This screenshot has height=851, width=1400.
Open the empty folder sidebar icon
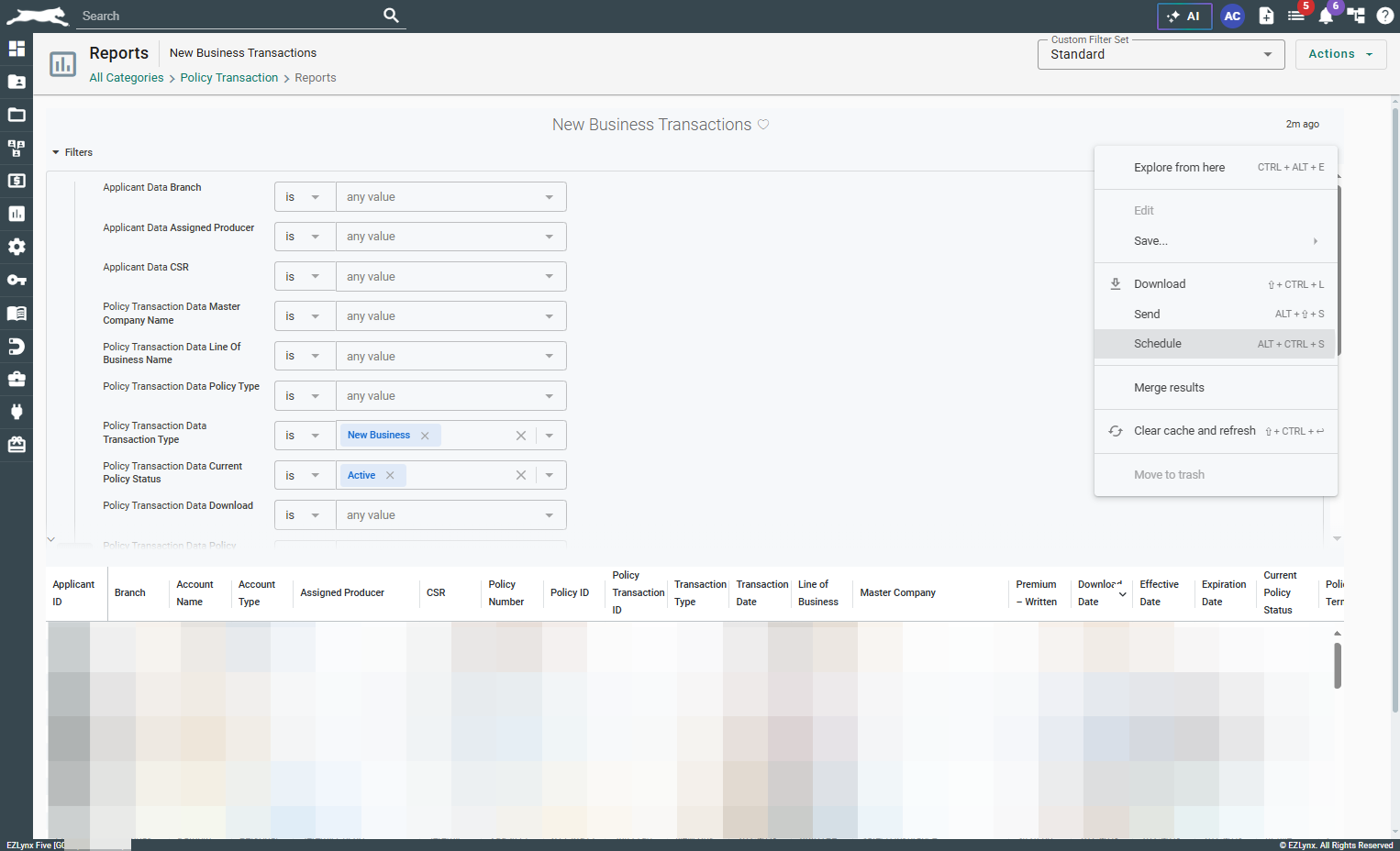(17, 115)
